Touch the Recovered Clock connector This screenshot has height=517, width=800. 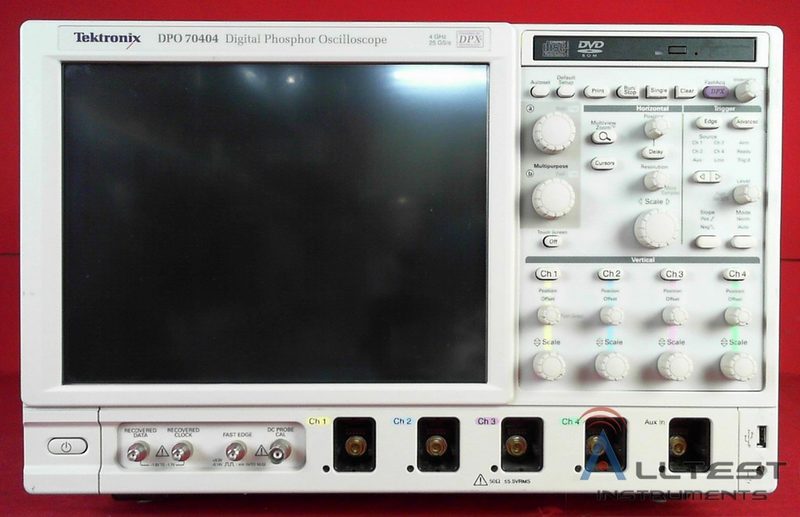coord(182,452)
